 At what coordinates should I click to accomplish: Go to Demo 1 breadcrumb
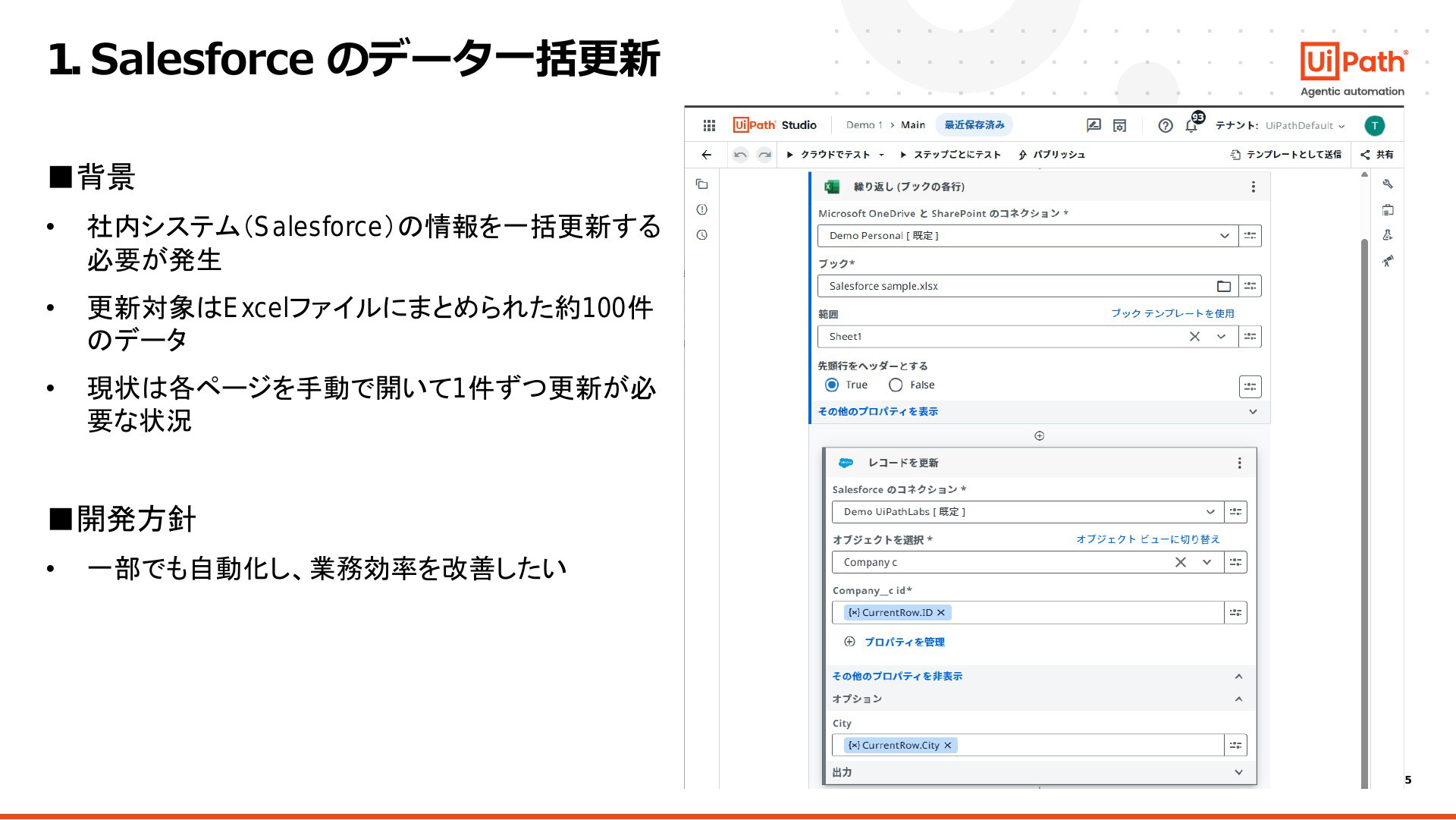pos(864,125)
